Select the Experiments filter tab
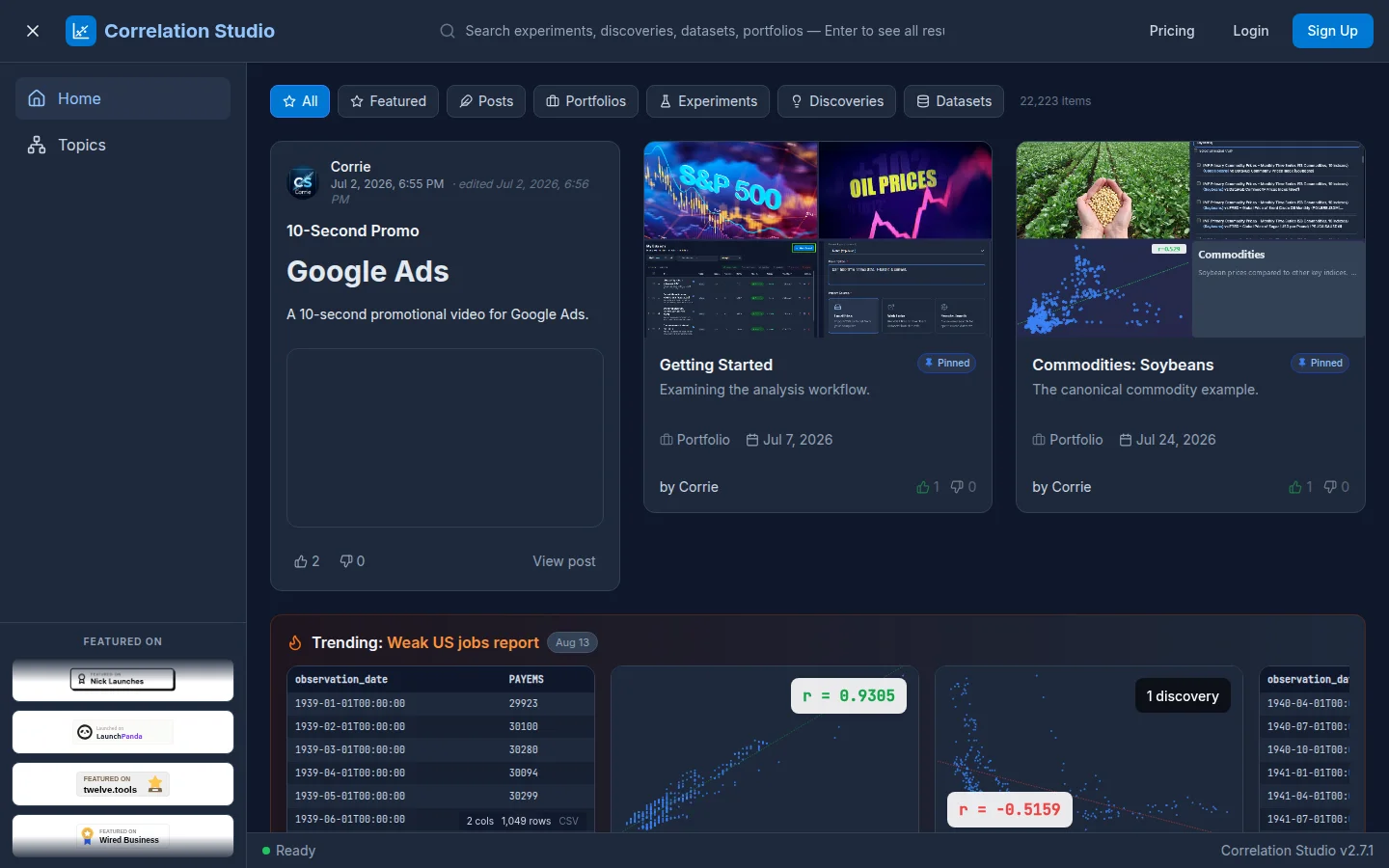Image resolution: width=1389 pixels, height=868 pixels. [708, 101]
